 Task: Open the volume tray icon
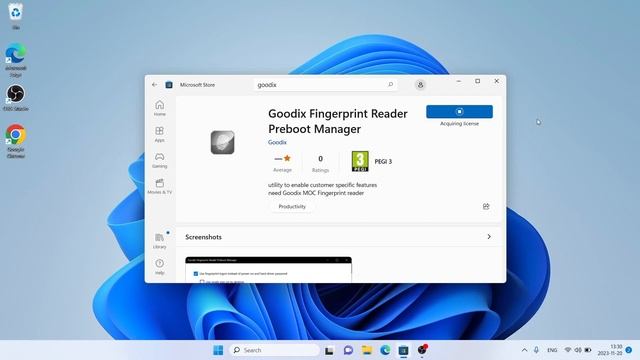pyautogui.click(x=578, y=350)
